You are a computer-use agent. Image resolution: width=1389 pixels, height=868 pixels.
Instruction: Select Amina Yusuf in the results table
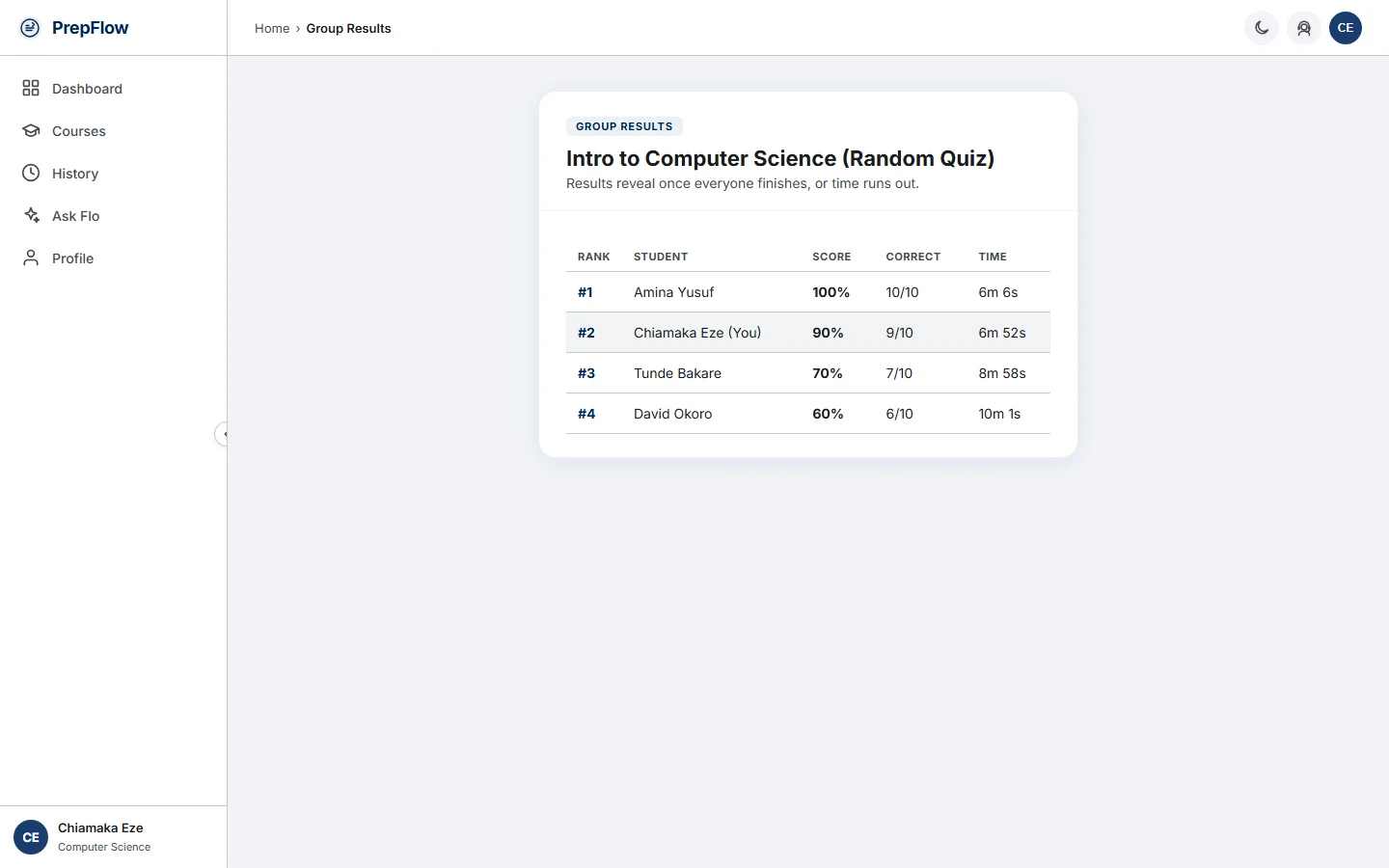[674, 292]
